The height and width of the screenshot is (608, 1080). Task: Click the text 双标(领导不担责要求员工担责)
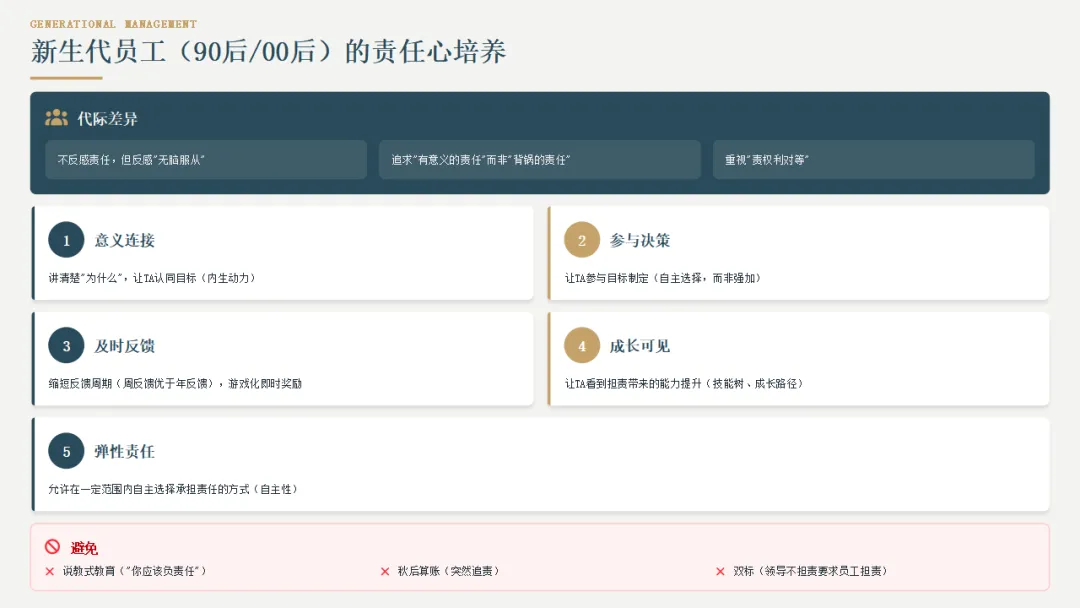pyautogui.click(x=810, y=571)
